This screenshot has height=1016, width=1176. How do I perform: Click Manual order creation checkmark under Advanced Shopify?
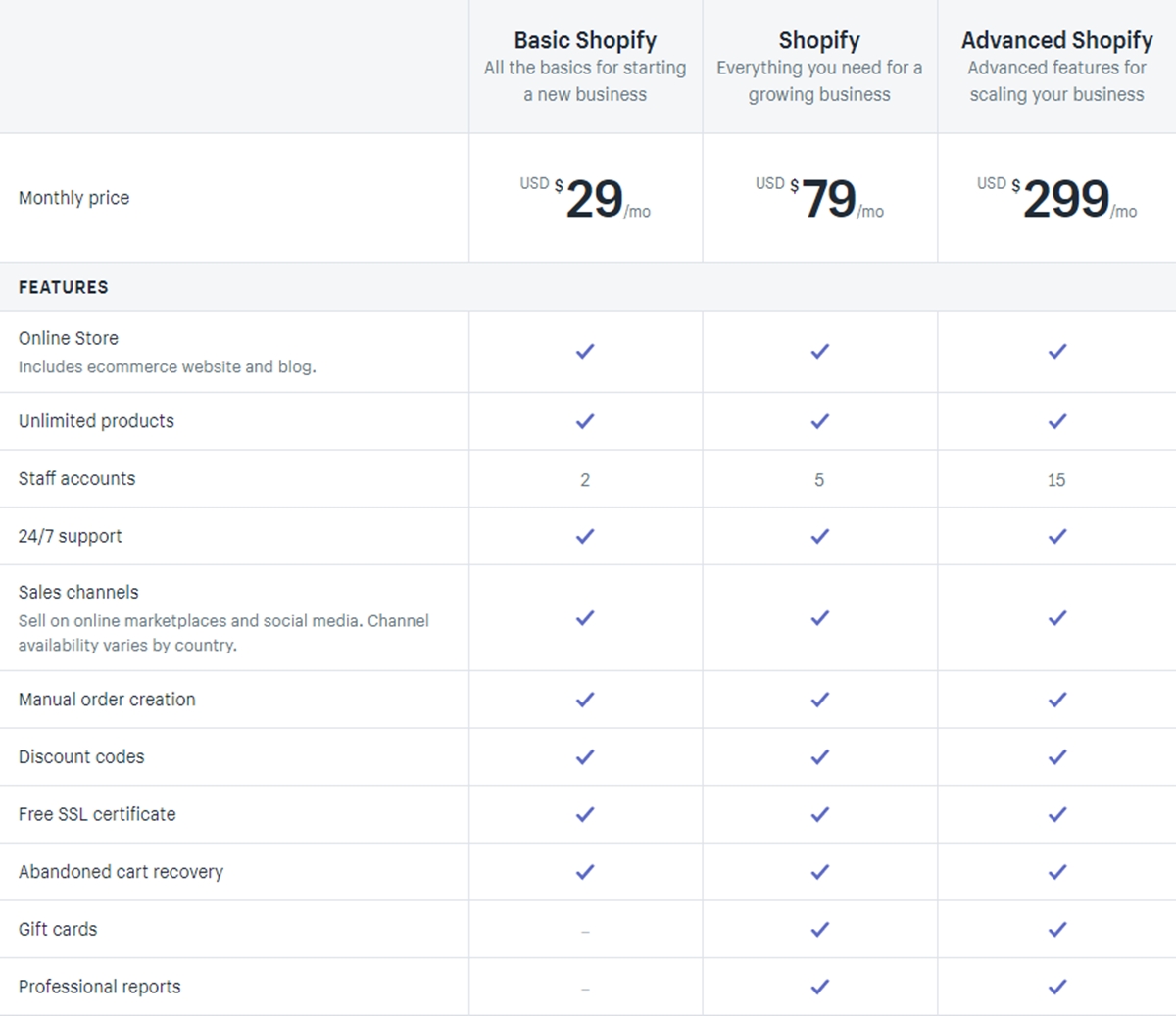1056,700
